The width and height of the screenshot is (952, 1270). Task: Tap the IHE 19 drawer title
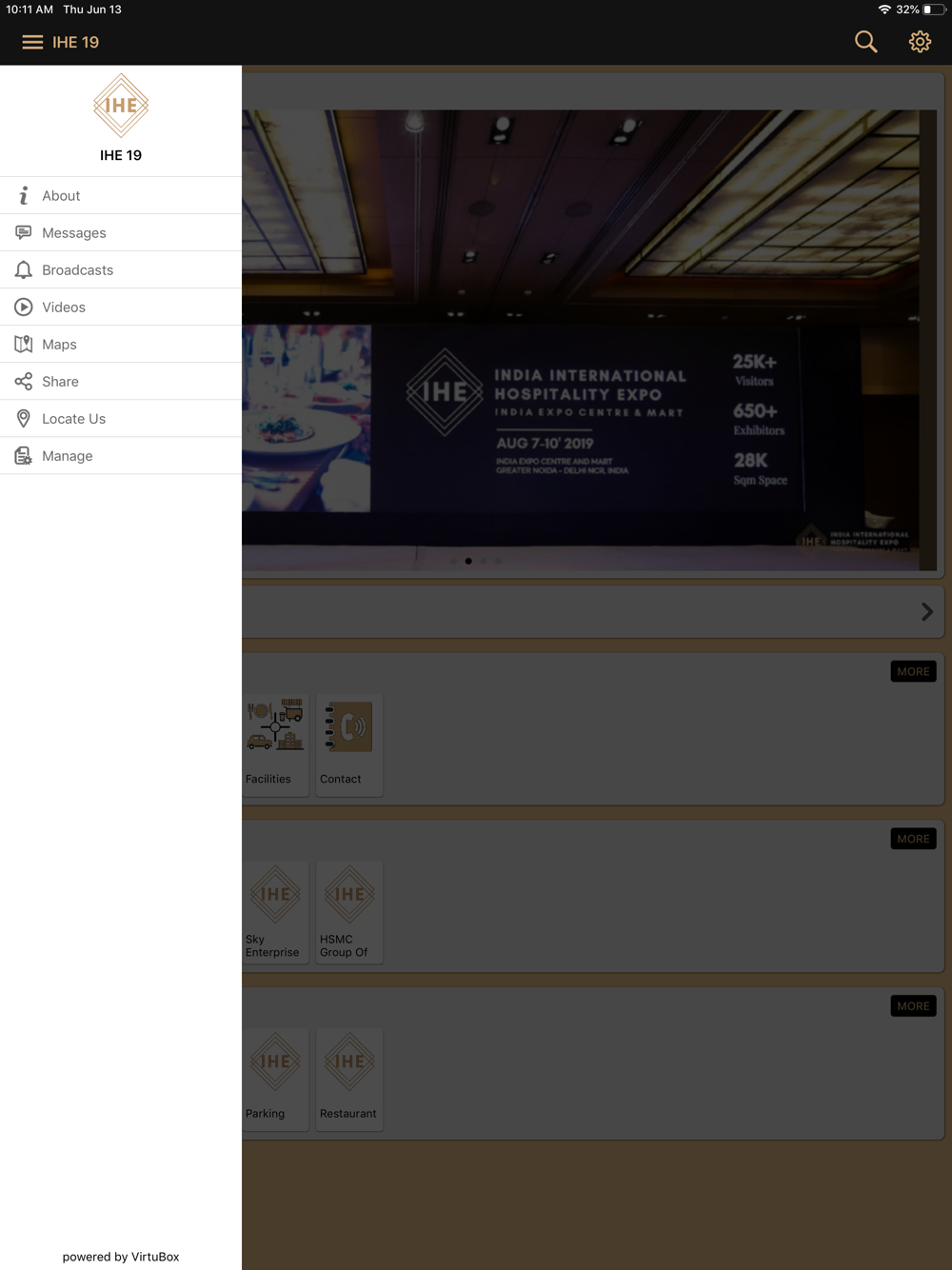coord(121,155)
